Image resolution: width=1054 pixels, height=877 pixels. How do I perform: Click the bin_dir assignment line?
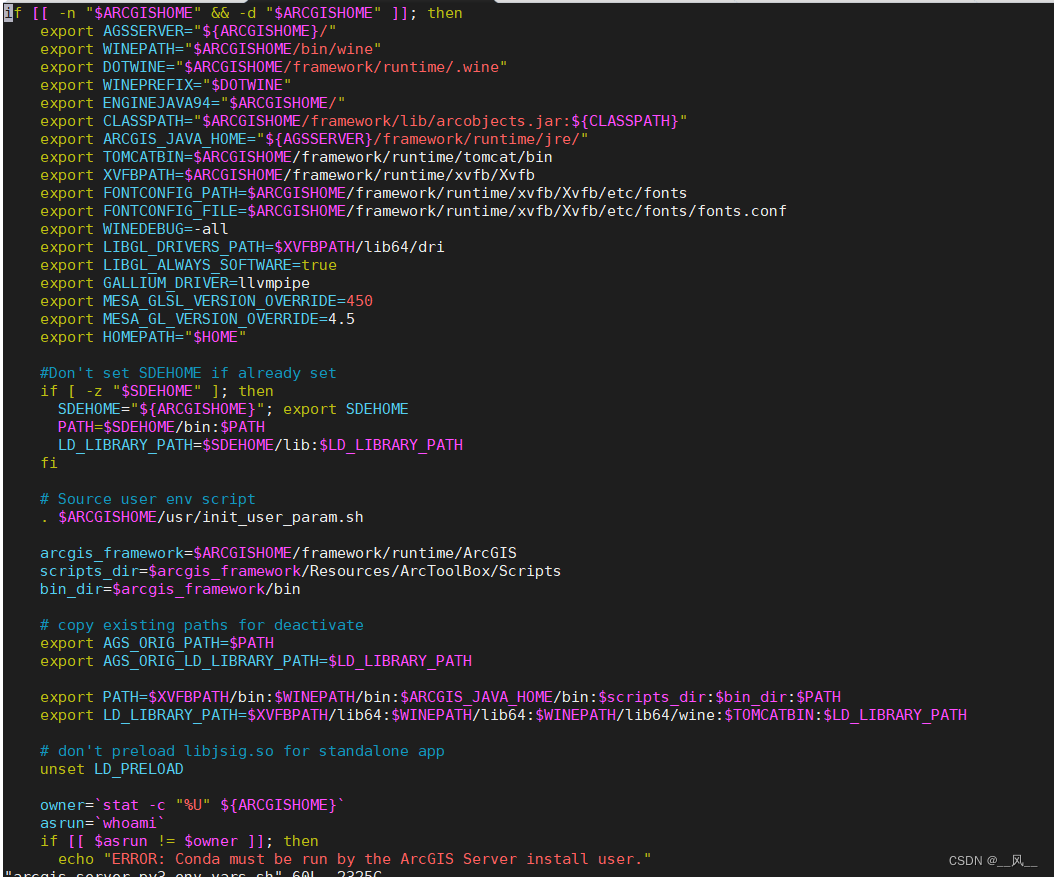tap(170, 589)
